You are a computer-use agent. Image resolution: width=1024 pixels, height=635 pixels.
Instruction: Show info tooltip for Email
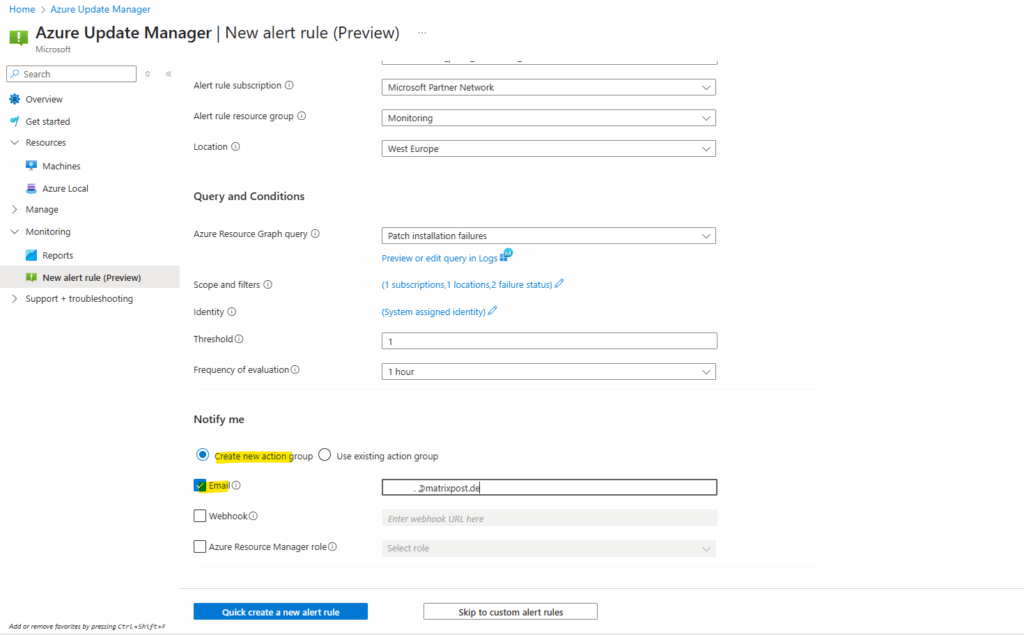tap(236, 485)
